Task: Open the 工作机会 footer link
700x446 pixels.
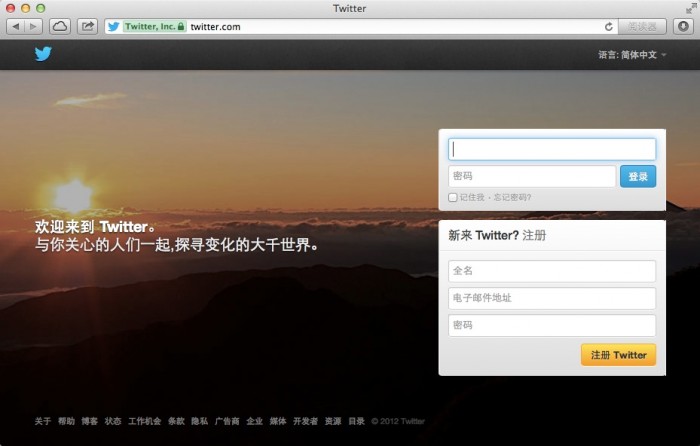Action: tap(145, 421)
